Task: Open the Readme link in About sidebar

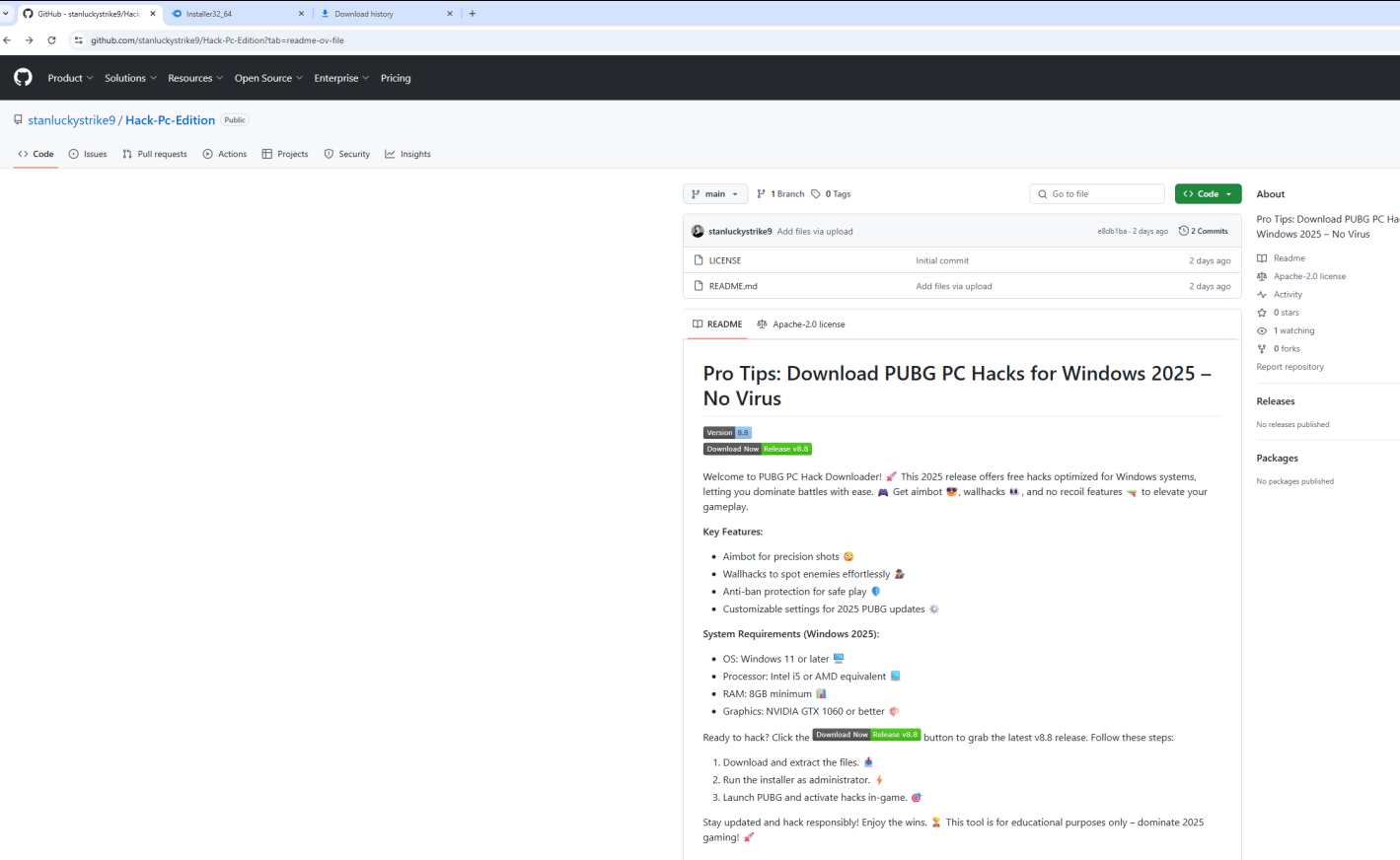Action: [1281, 258]
